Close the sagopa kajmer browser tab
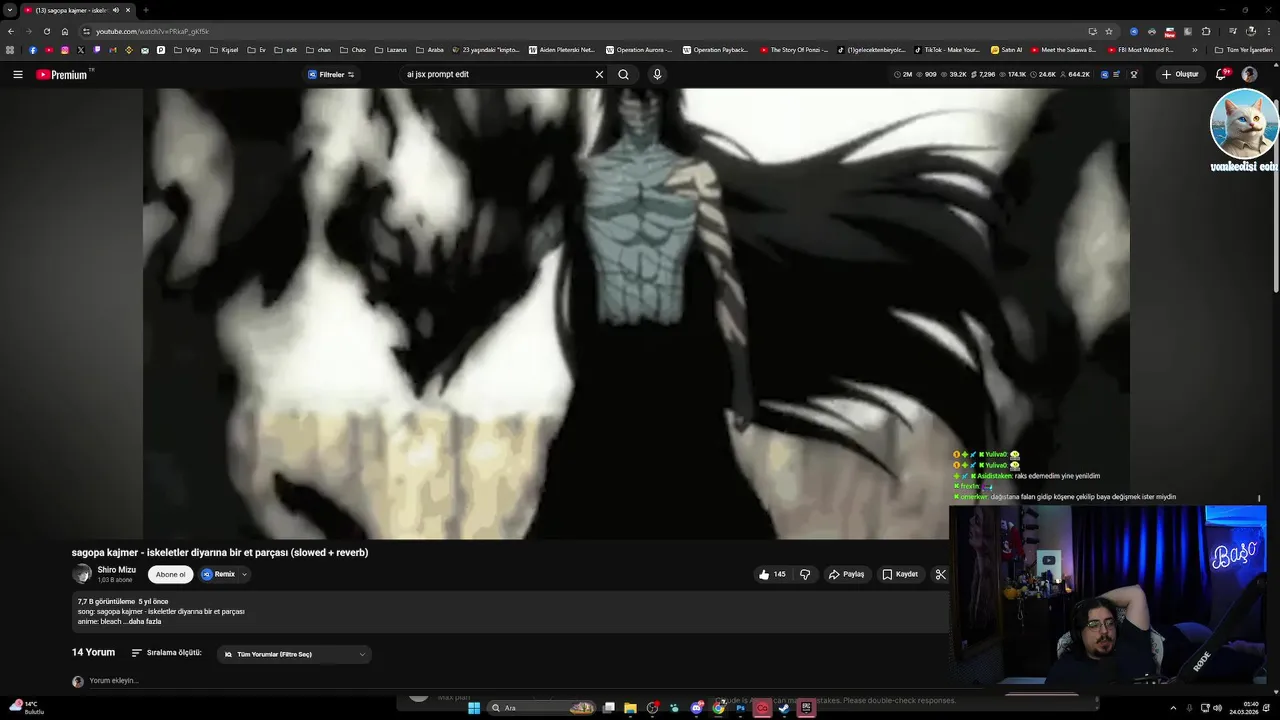The width and height of the screenshot is (1280, 720). click(x=128, y=10)
